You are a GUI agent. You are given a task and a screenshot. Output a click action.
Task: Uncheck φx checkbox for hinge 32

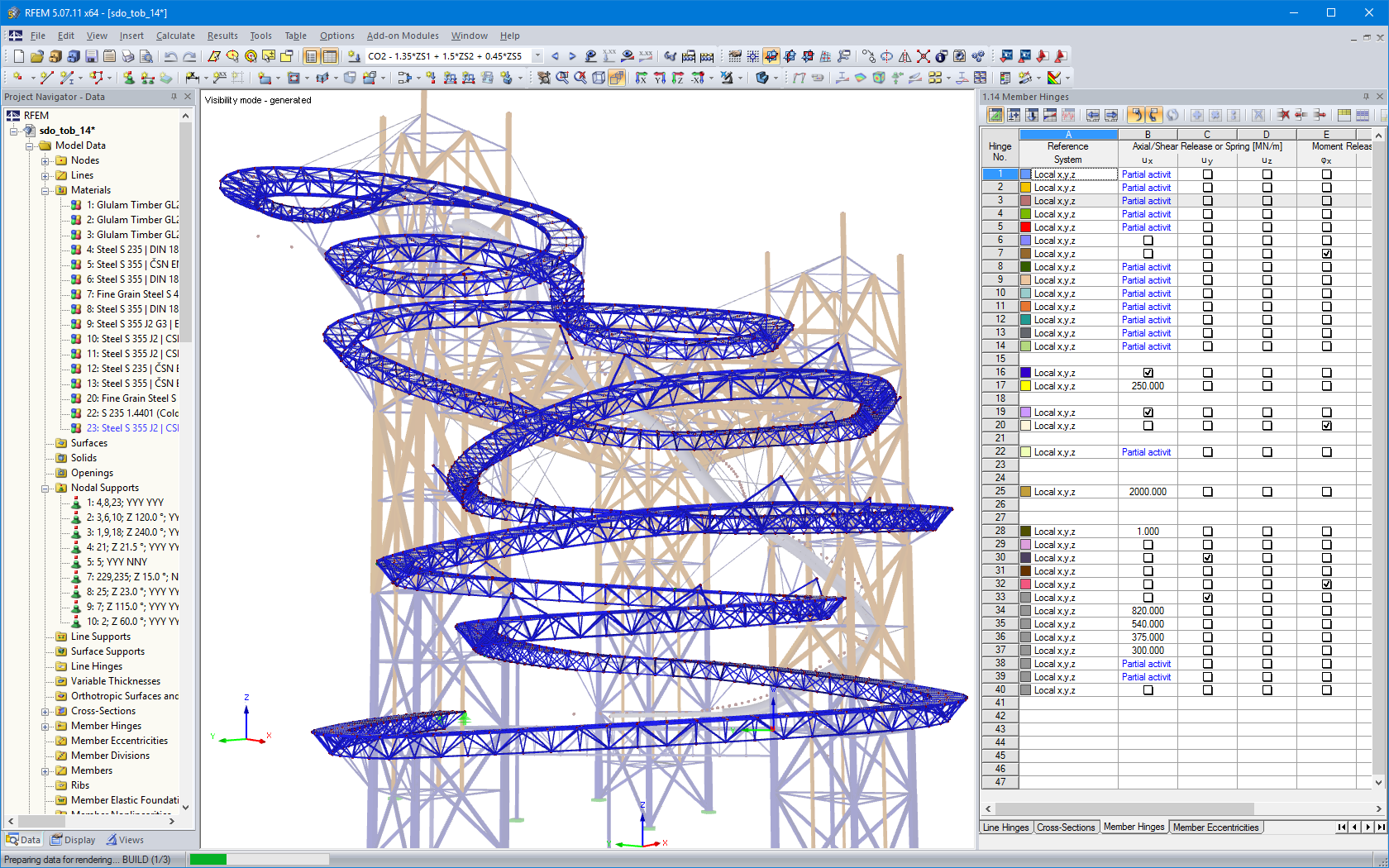(x=1326, y=584)
